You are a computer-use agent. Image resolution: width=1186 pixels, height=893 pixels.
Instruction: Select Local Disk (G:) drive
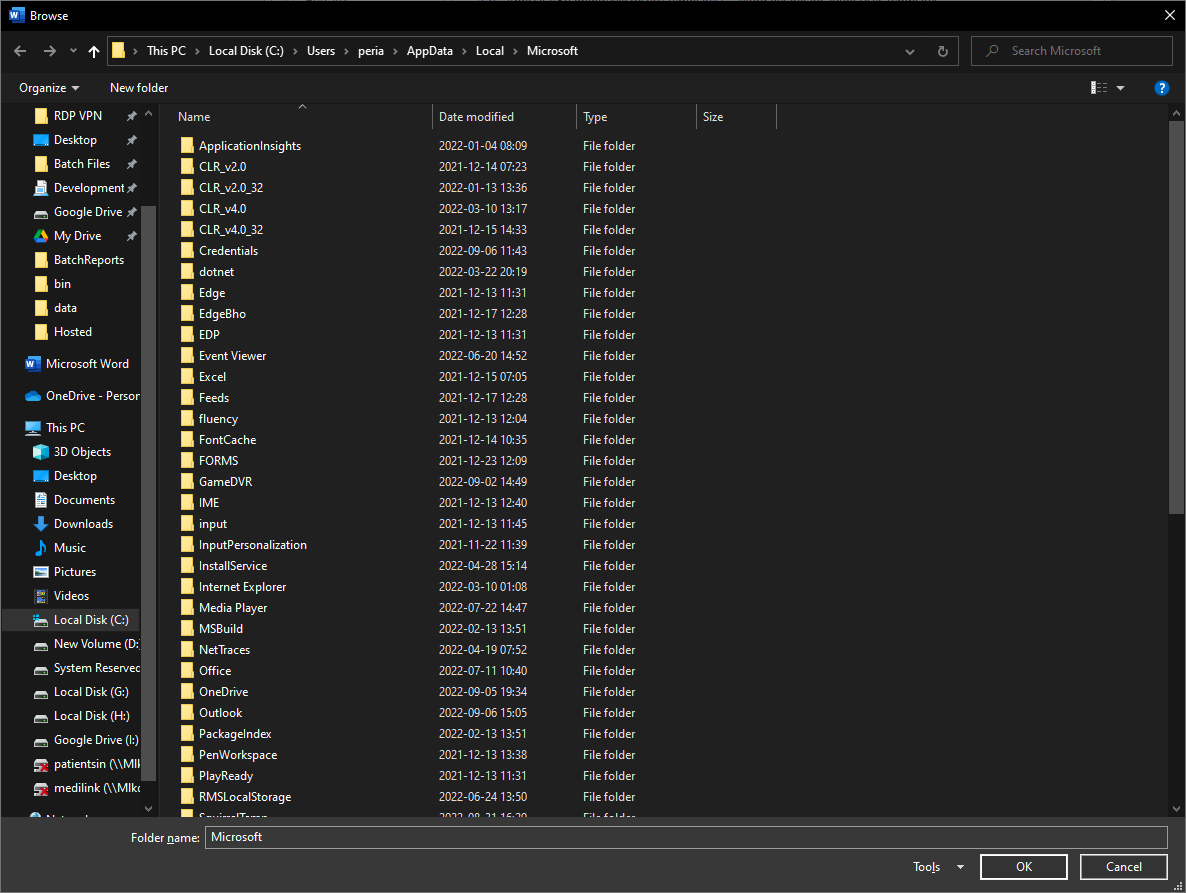coord(91,692)
